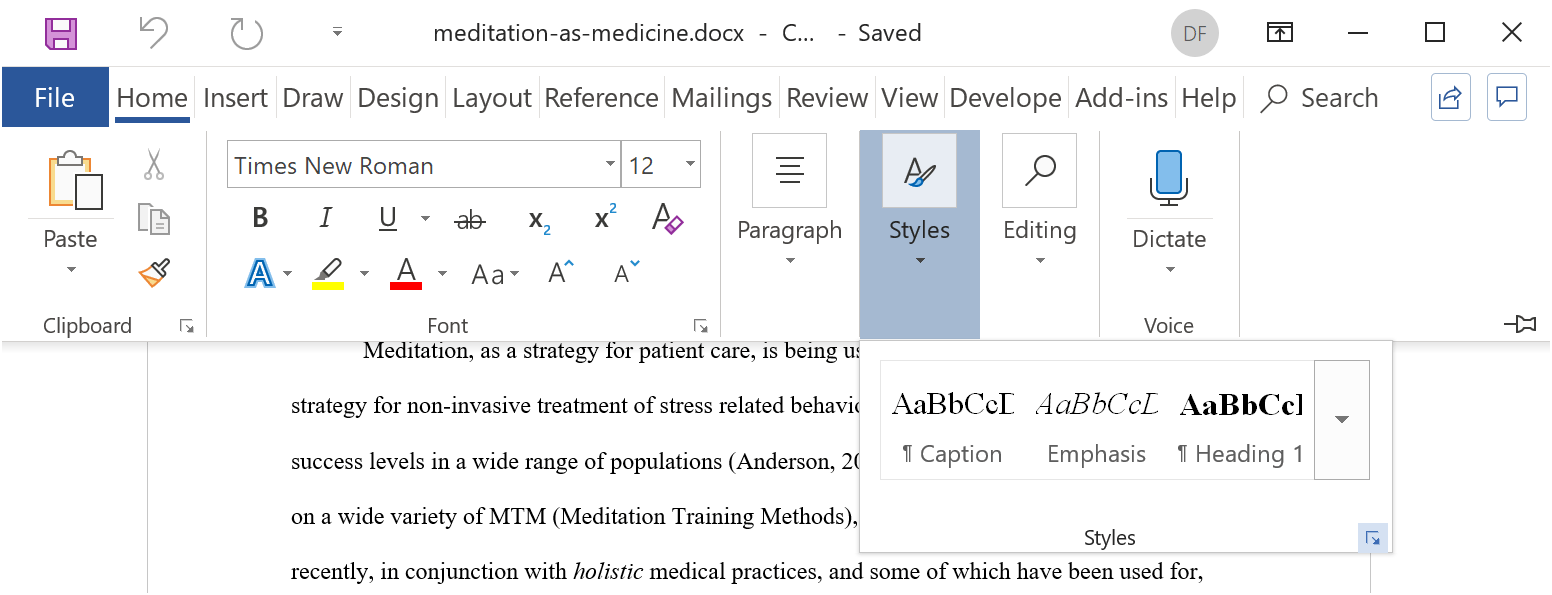Expand the font size dropdown
The width and height of the screenshot is (1552, 595).
point(690,165)
